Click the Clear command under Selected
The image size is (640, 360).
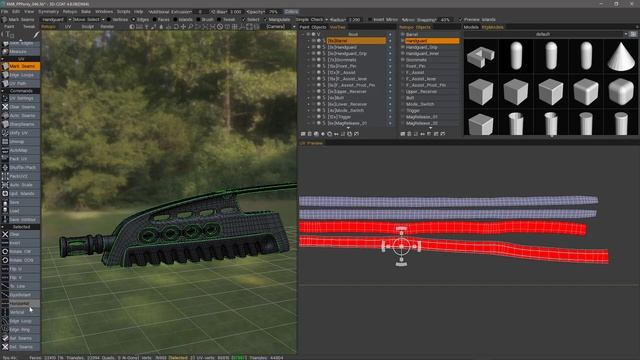point(20,234)
